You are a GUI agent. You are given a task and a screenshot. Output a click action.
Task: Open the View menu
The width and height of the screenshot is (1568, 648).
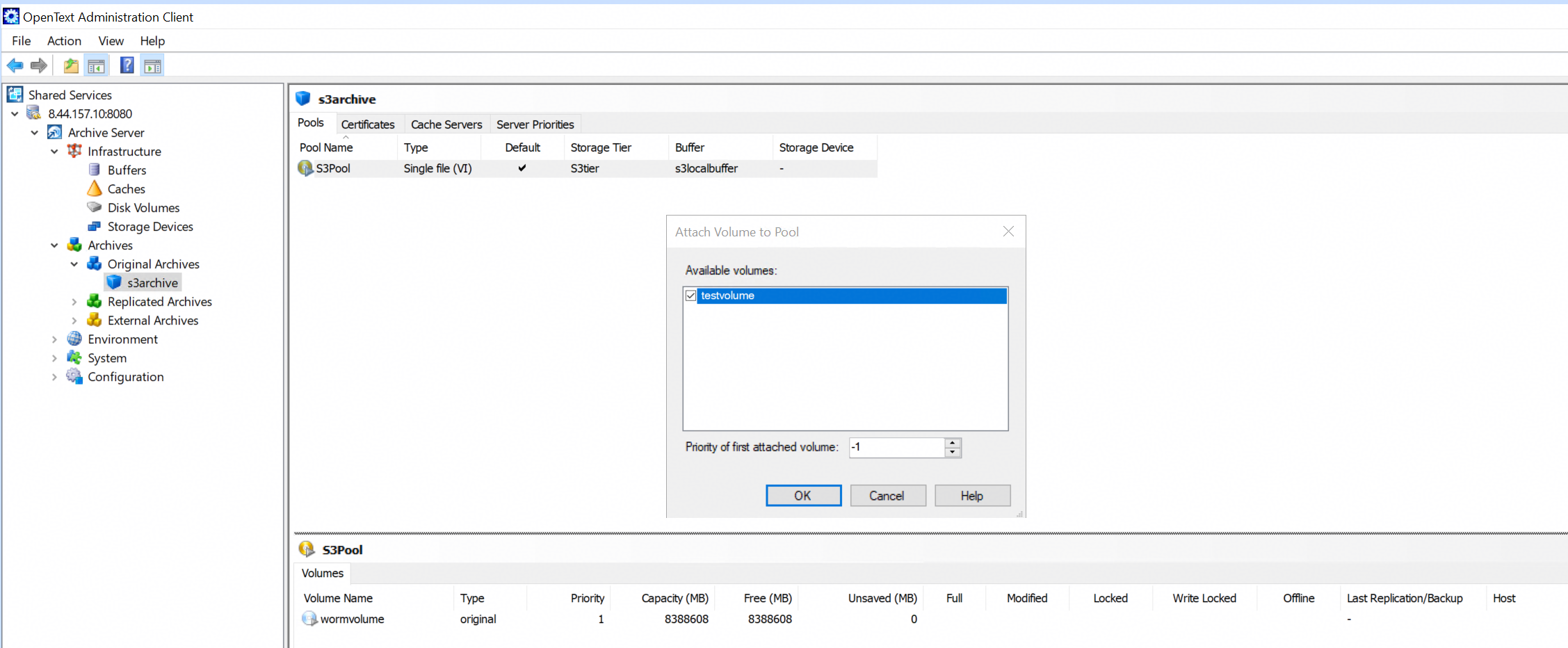point(111,40)
